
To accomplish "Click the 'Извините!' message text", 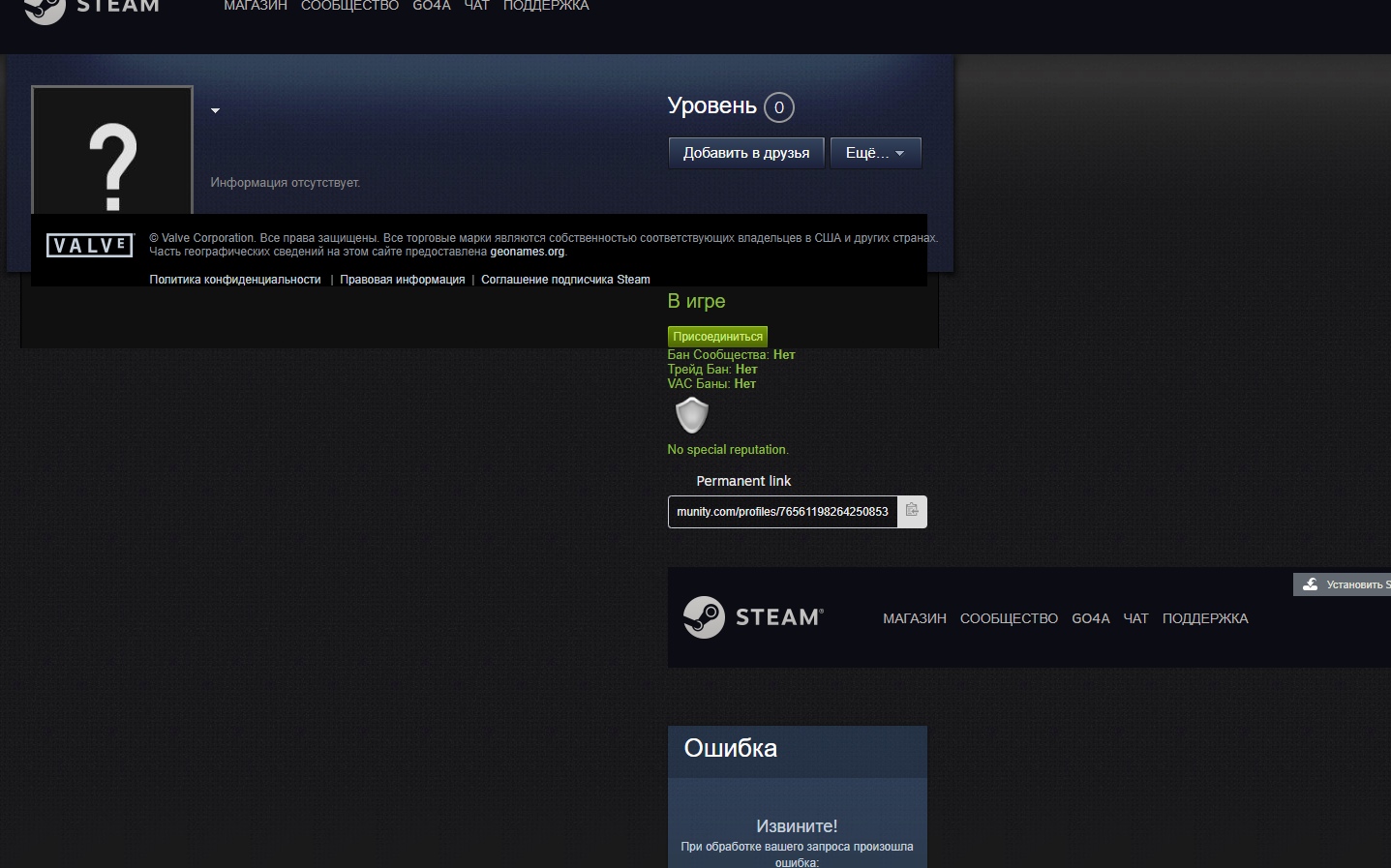I will click(x=797, y=826).
